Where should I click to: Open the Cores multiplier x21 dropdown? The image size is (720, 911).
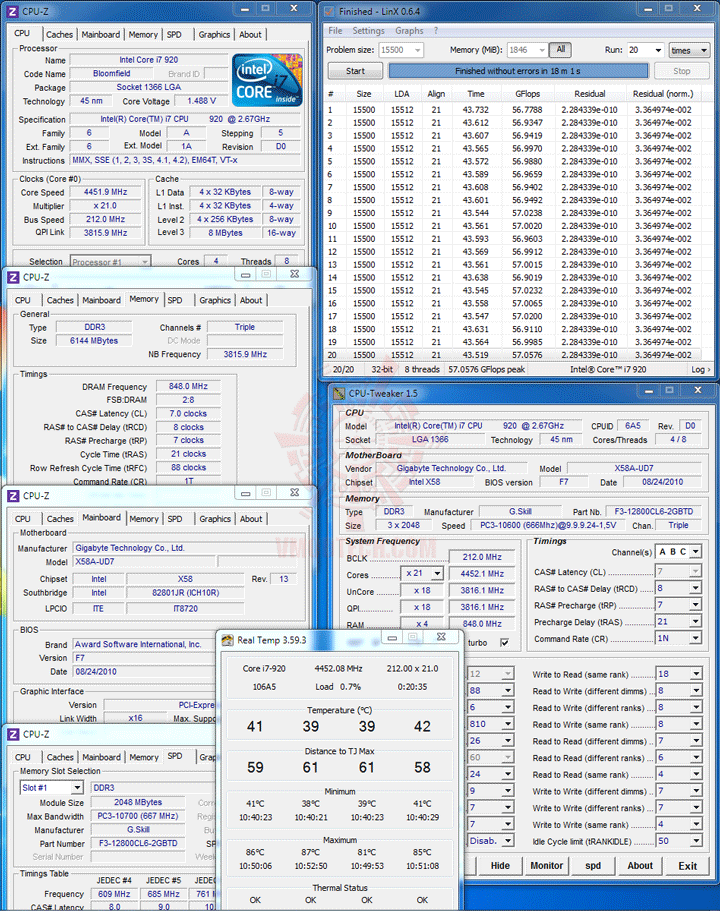point(437,573)
